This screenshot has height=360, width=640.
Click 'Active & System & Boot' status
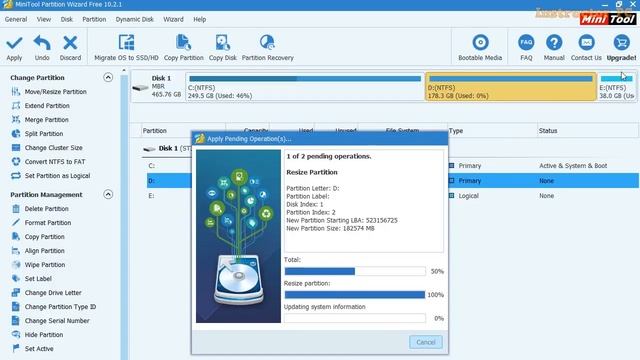point(573,166)
